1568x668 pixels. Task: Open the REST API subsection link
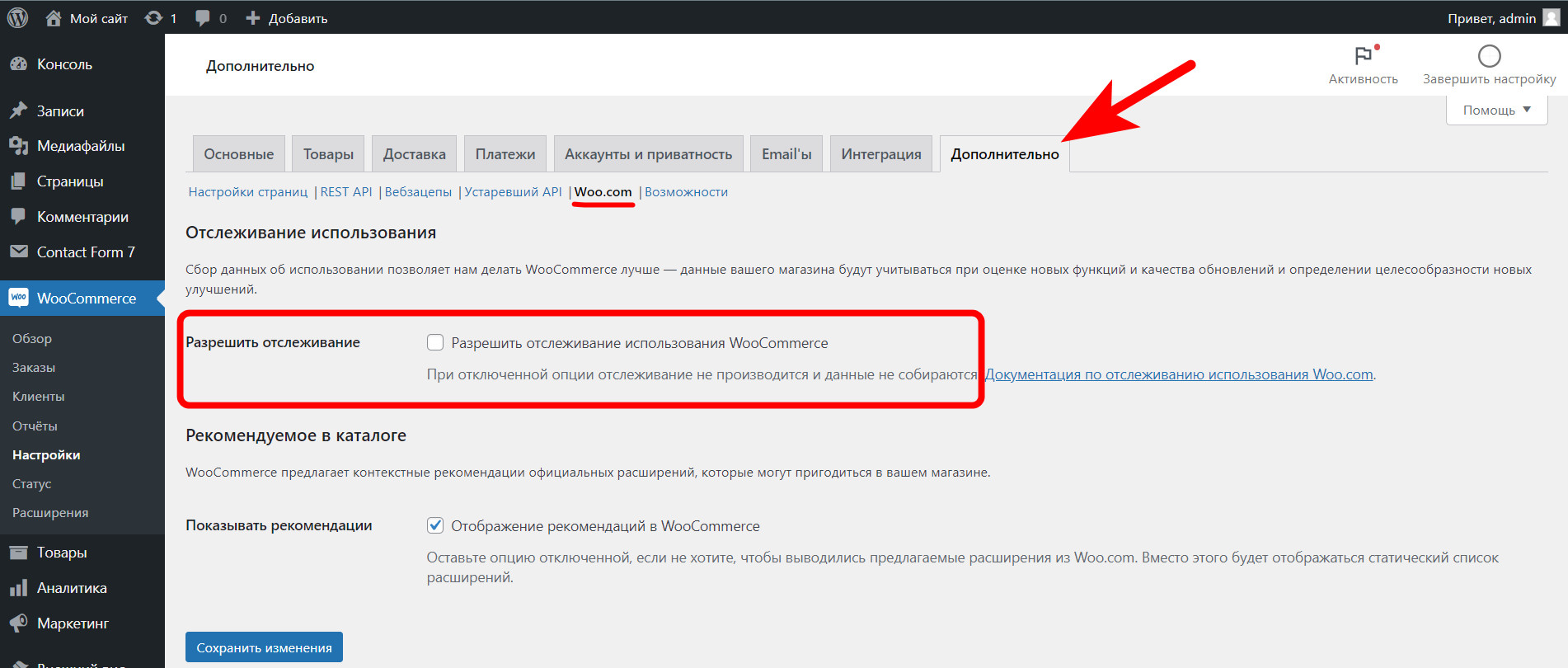click(346, 192)
